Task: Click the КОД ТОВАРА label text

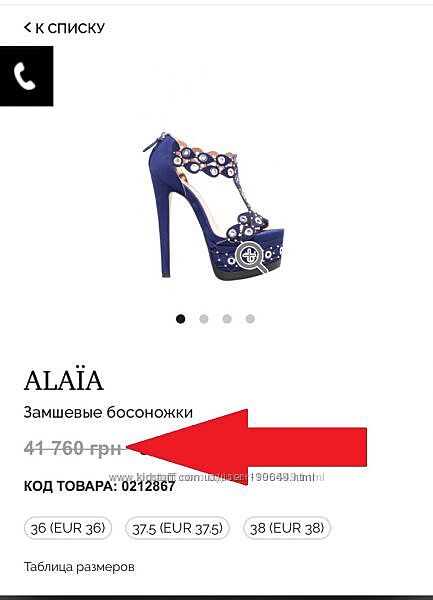Action: (70, 486)
